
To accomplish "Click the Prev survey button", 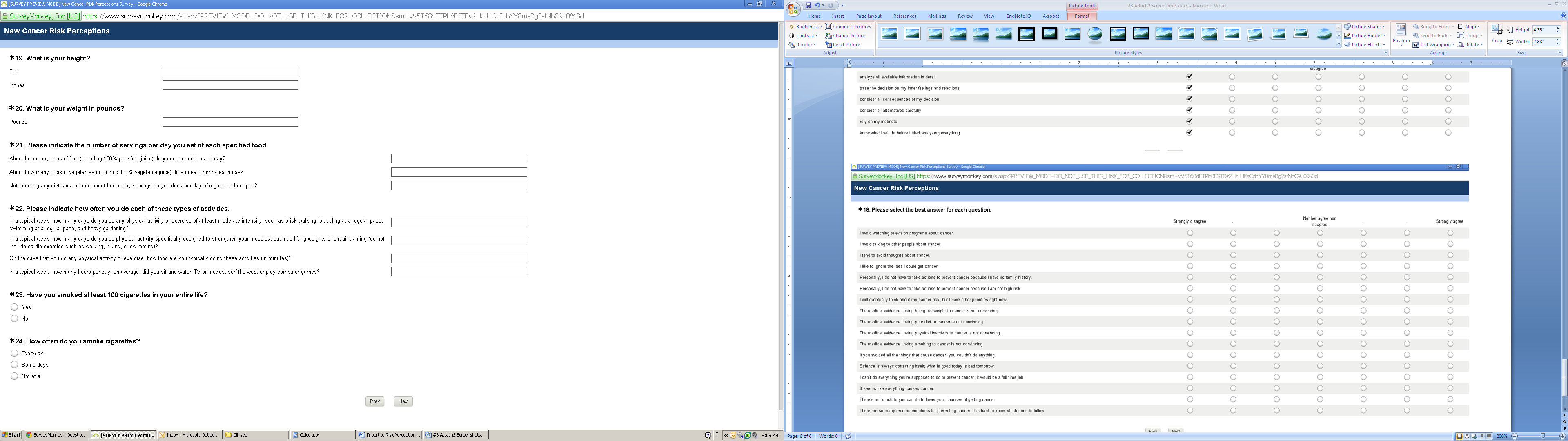I will (x=374, y=401).
